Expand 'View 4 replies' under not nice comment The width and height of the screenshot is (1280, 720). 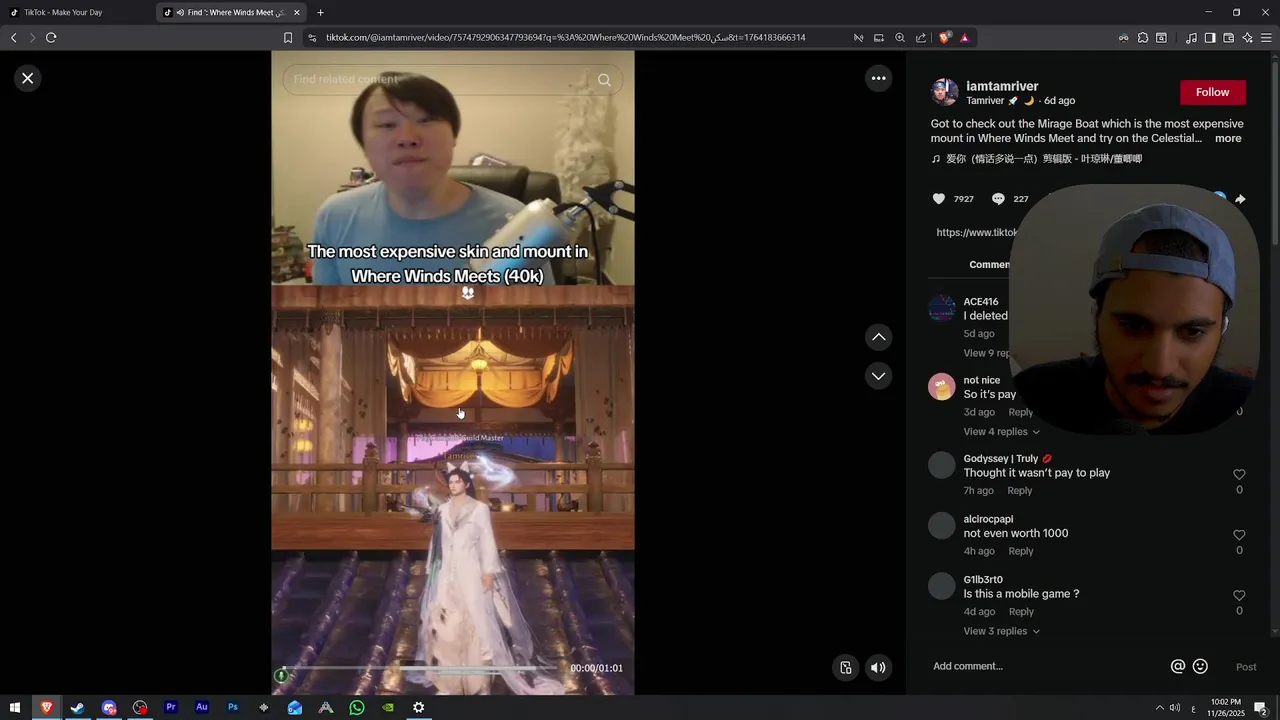point(1001,432)
